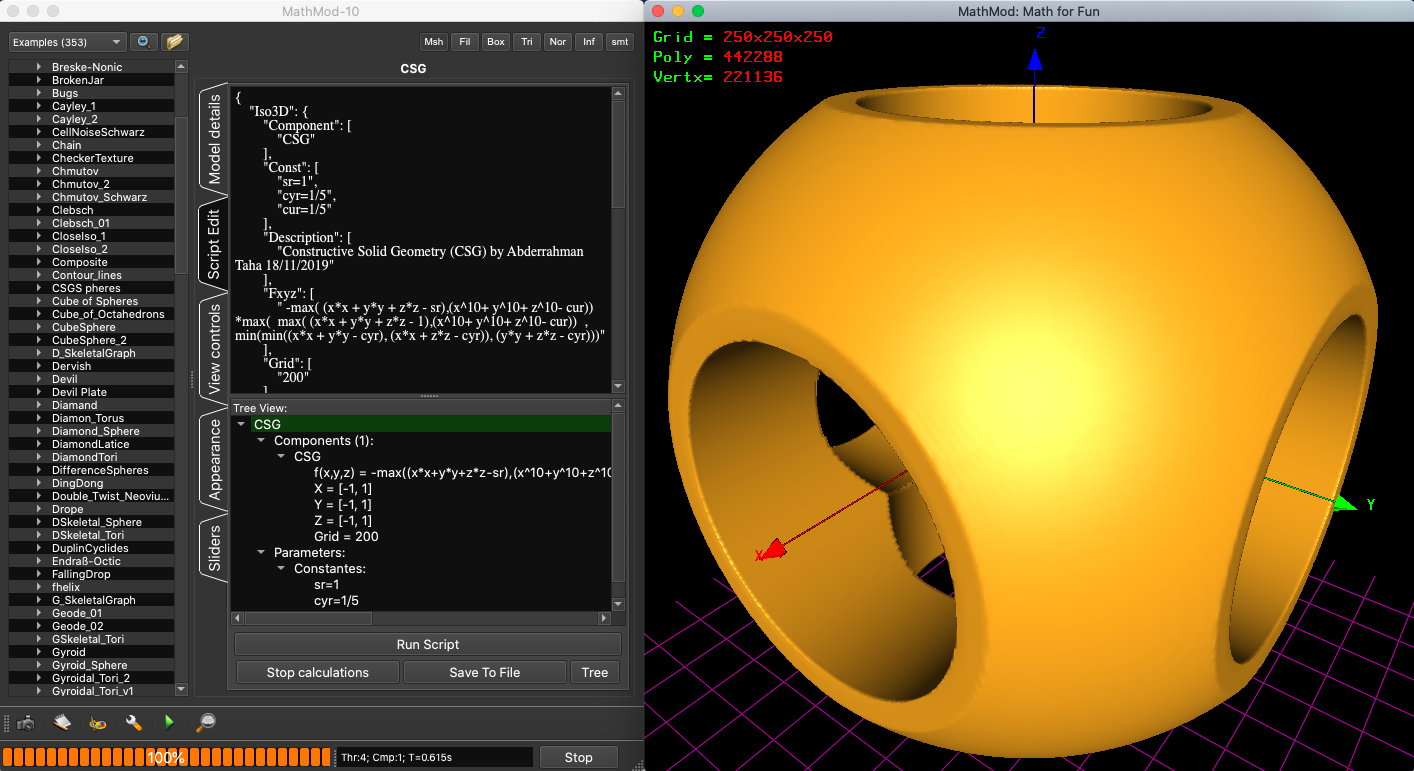
Task: Open a file with the folder icon
Action: 174,41
